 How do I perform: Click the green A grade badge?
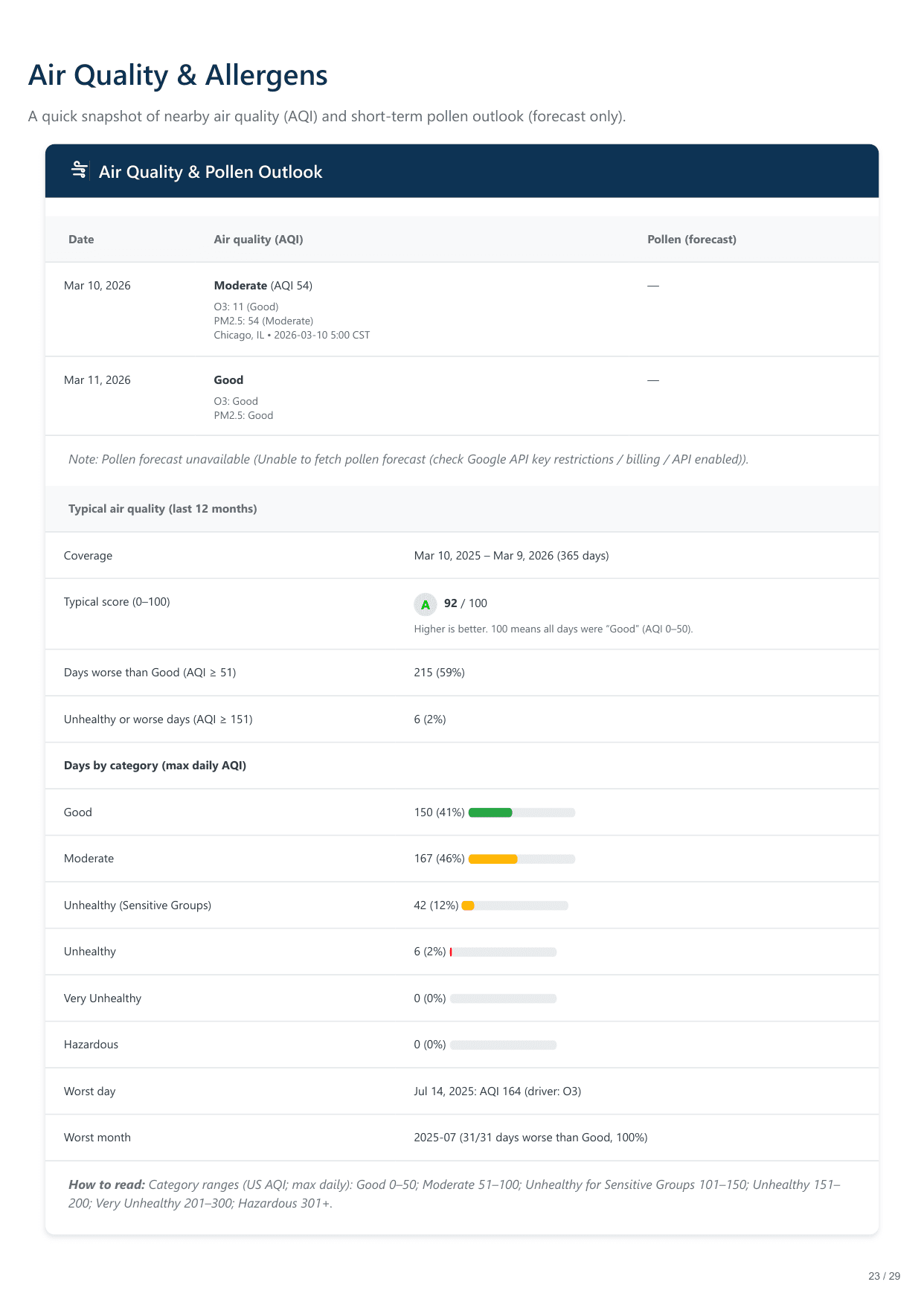click(x=425, y=604)
